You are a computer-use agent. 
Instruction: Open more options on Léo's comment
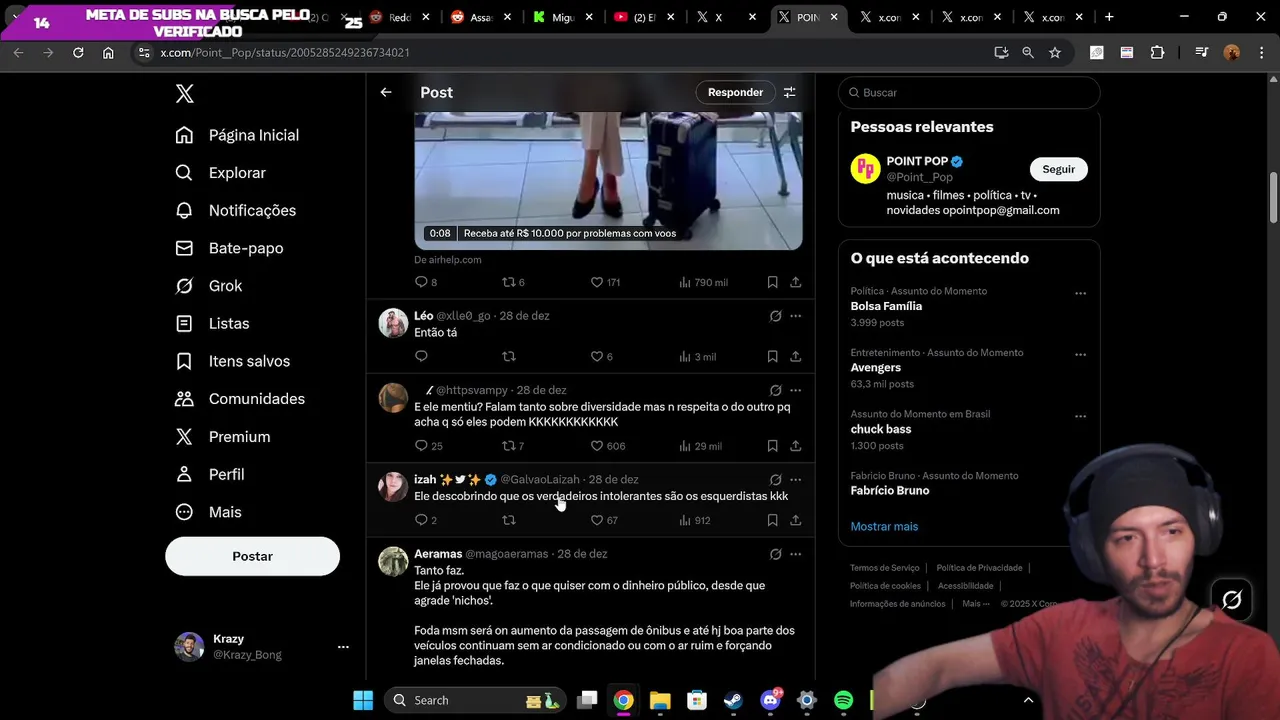point(796,316)
